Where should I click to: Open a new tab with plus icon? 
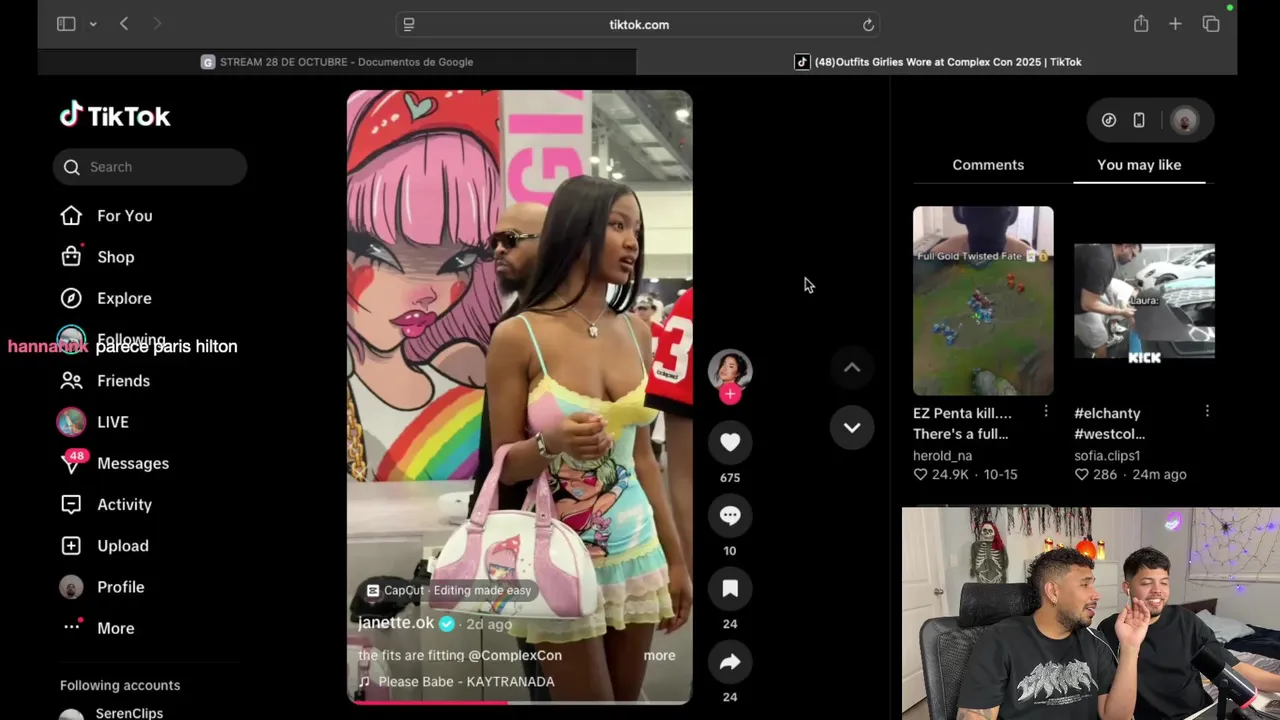[1175, 24]
